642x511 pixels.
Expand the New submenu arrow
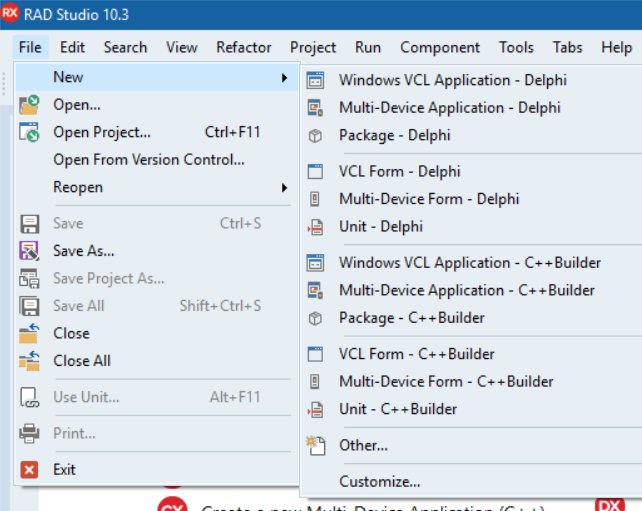[x=284, y=77]
